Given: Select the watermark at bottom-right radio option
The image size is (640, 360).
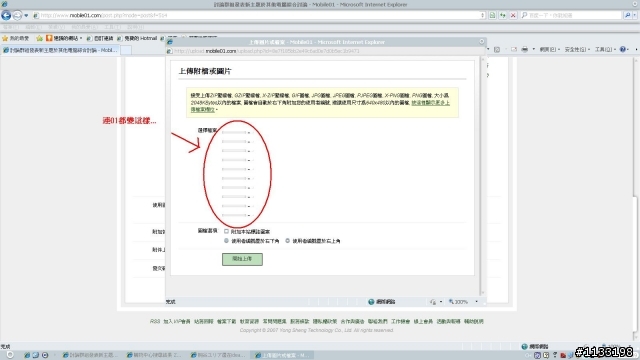Looking at the screenshot, I should click(226, 241).
